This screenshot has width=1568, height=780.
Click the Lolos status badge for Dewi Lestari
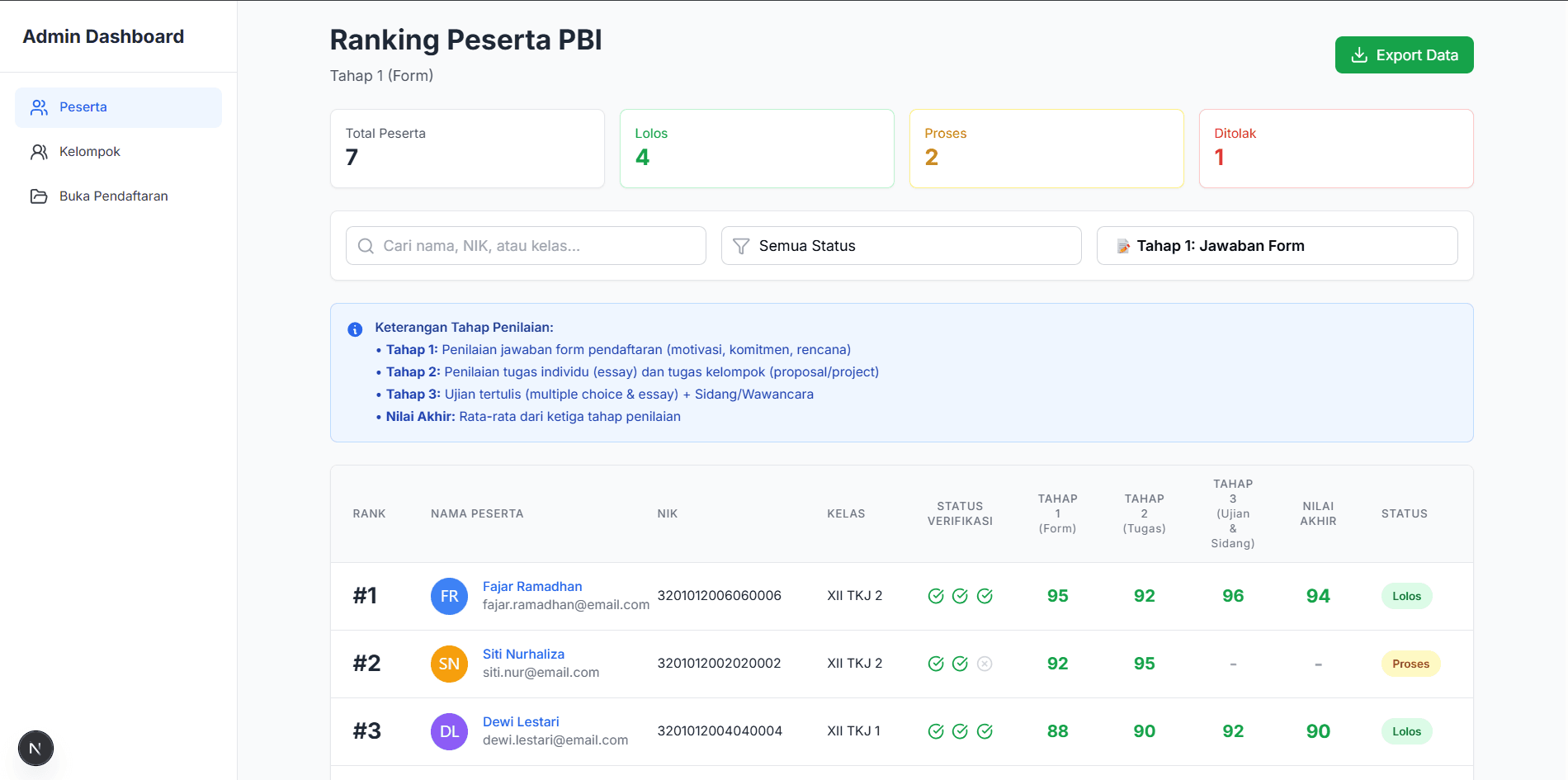coord(1406,731)
